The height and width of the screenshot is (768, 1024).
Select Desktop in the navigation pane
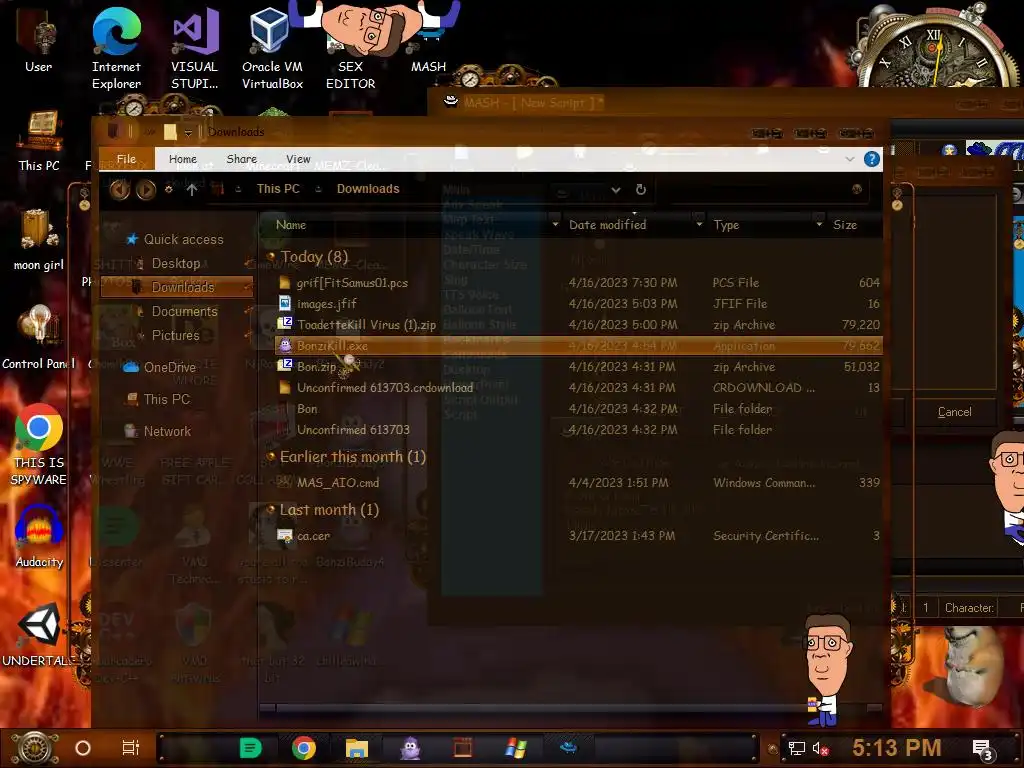tap(167, 264)
